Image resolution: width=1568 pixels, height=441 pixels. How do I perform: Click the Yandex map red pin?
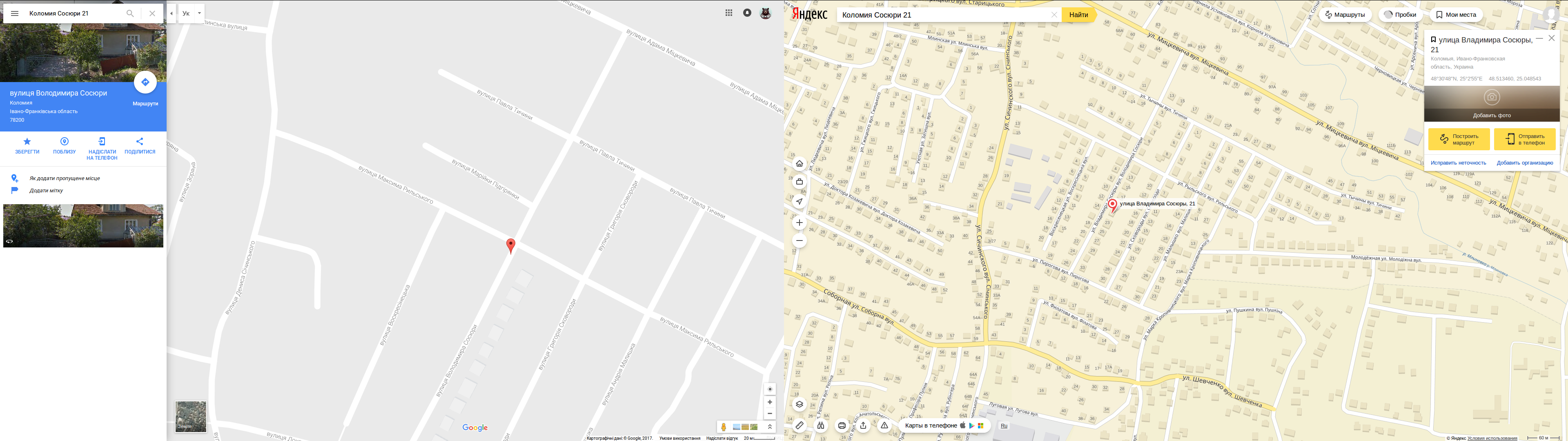pos(1112,205)
